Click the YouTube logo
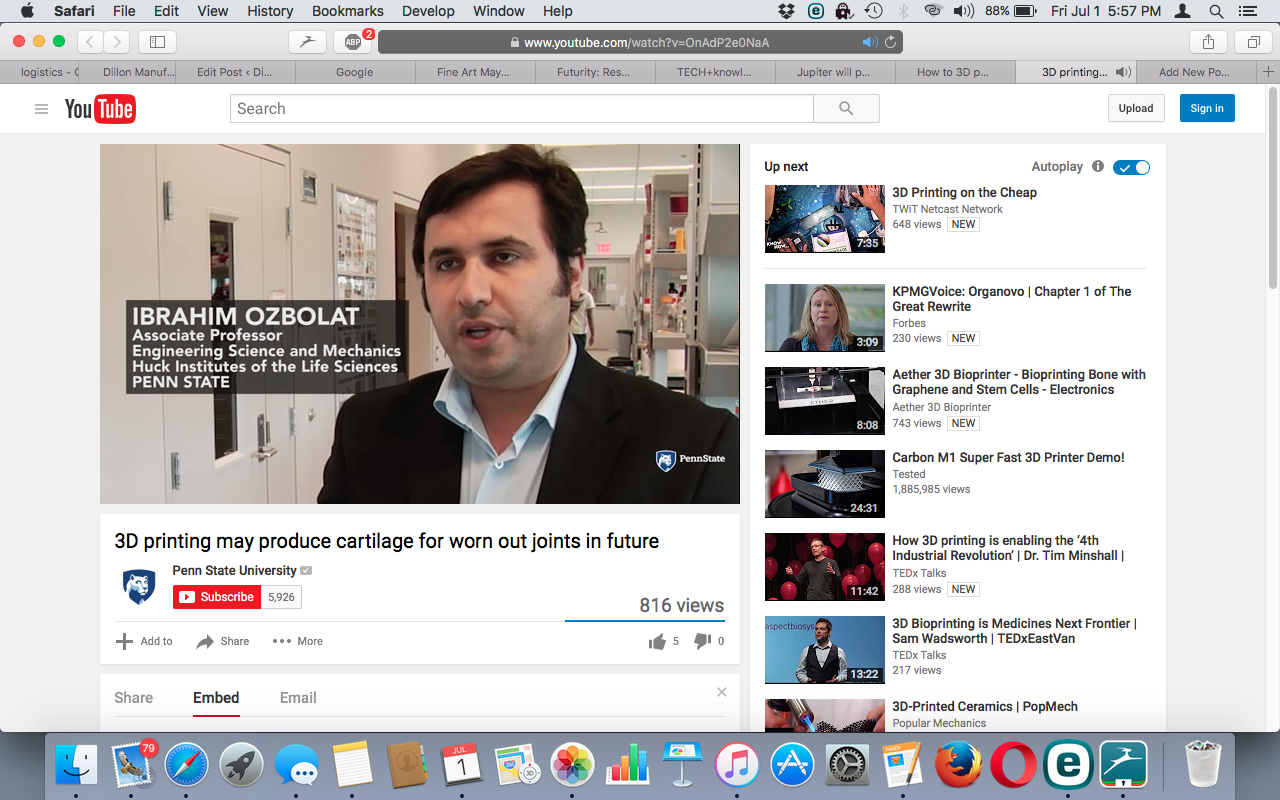 (100, 109)
